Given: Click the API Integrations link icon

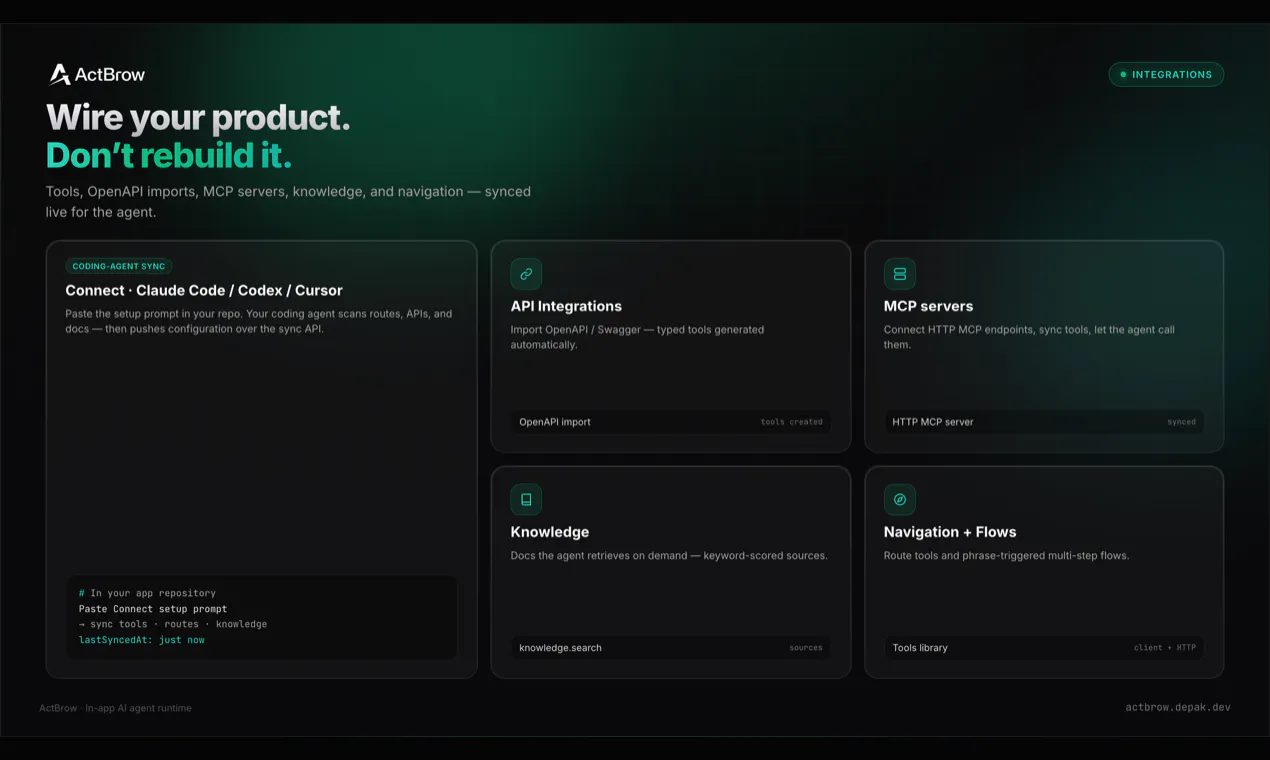Looking at the screenshot, I should tap(526, 274).
